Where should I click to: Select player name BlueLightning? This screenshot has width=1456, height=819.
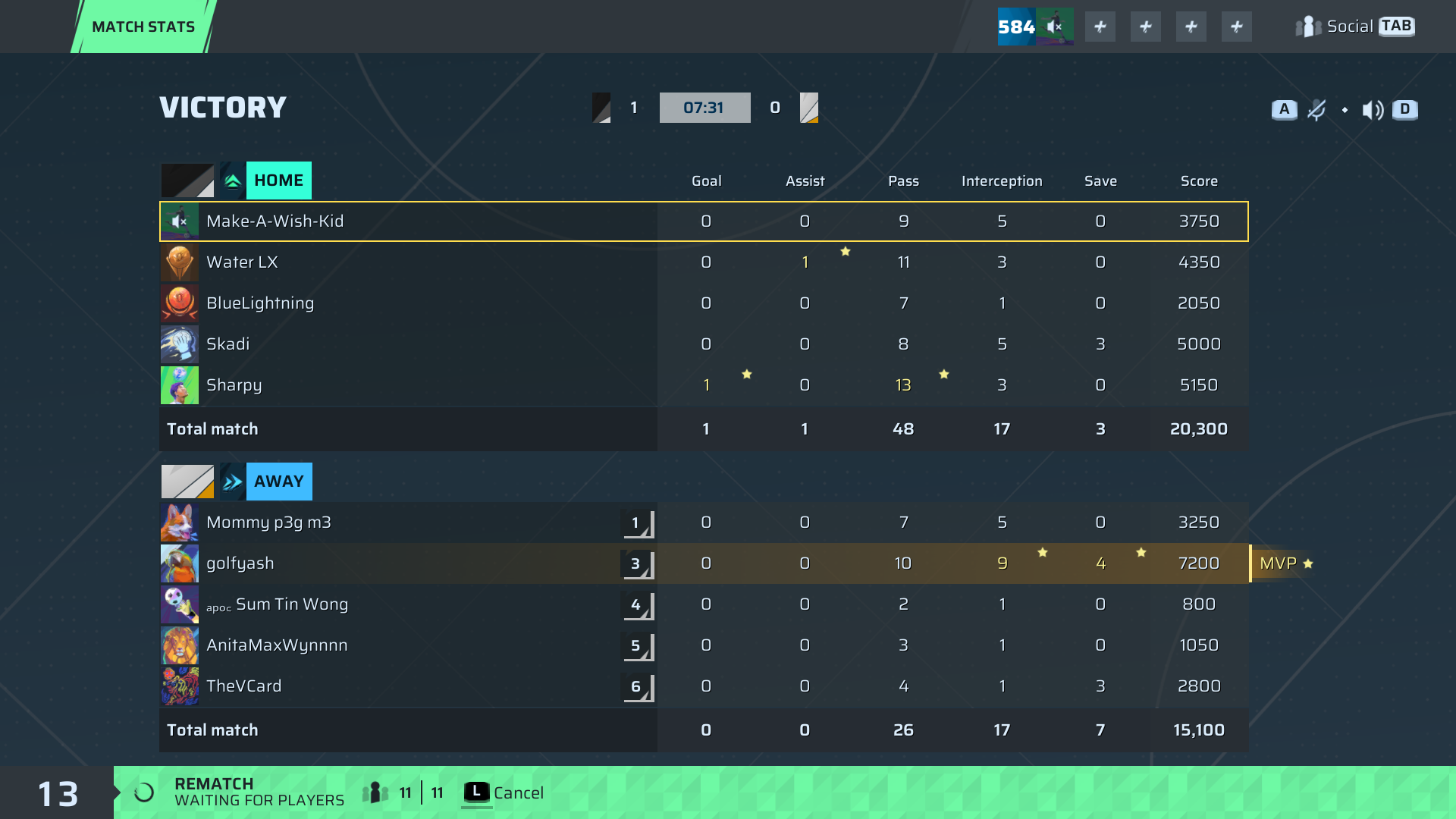pyautogui.click(x=260, y=303)
